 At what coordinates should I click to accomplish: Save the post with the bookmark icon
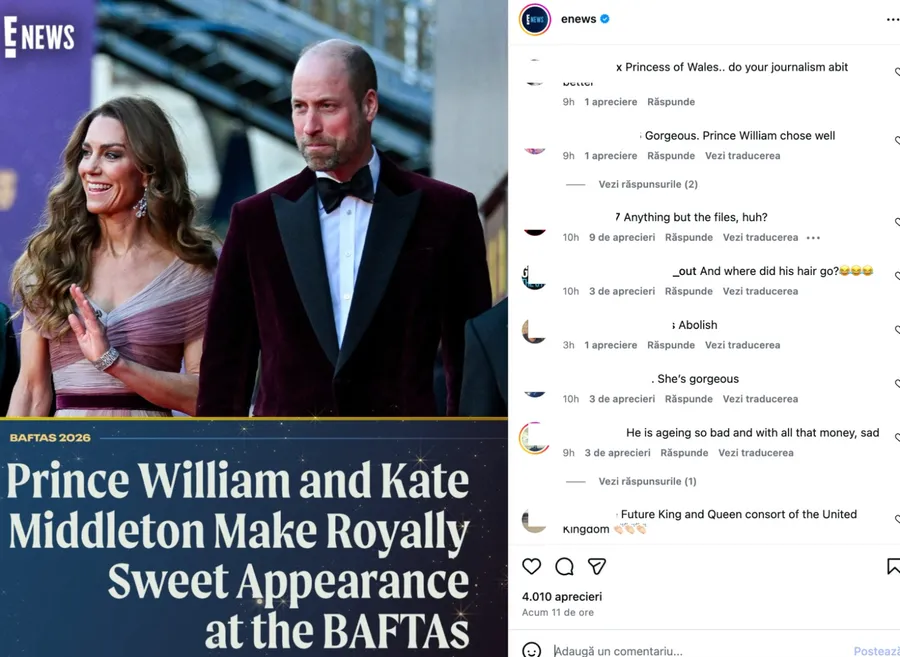[x=893, y=567]
